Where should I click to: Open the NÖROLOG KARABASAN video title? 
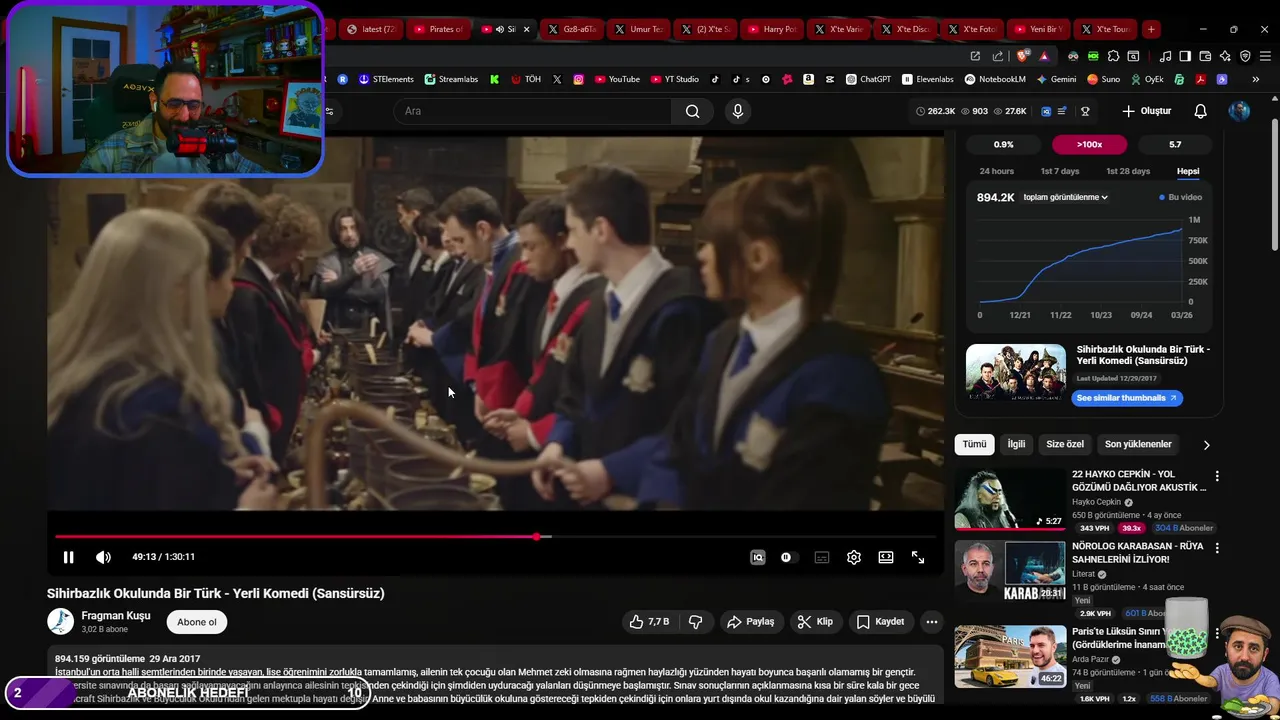click(x=1137, y=553)
